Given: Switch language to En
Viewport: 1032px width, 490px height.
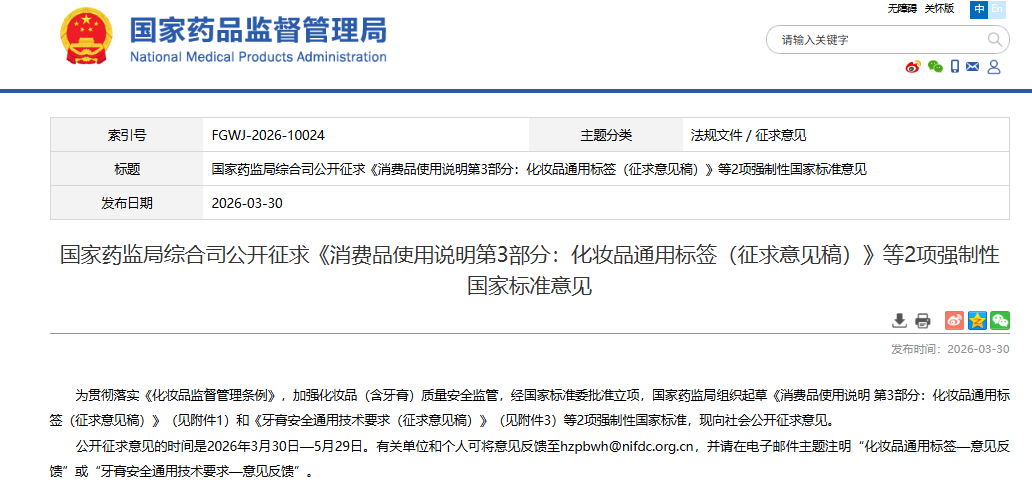Looking at the screenshot, I should (x=997, y=9).
